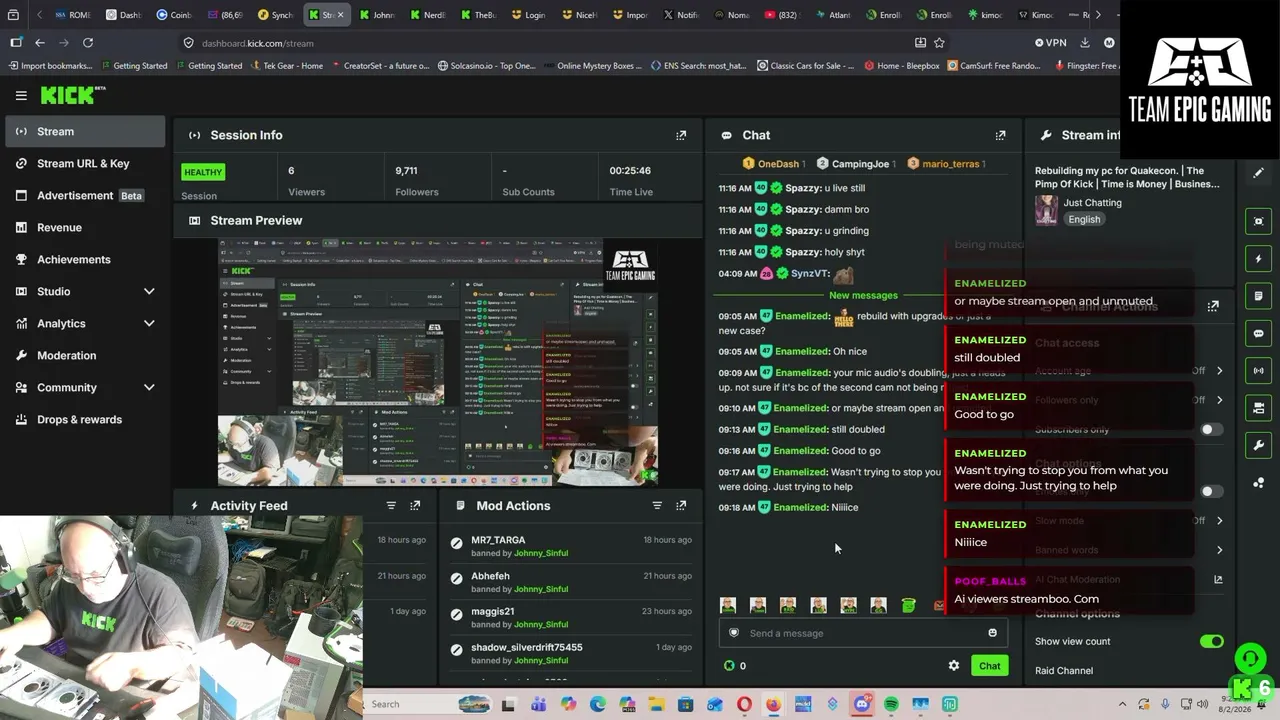Expand the Studio sidebar section
Screen dimensions: 1280x720
click(x=149, y=291)
